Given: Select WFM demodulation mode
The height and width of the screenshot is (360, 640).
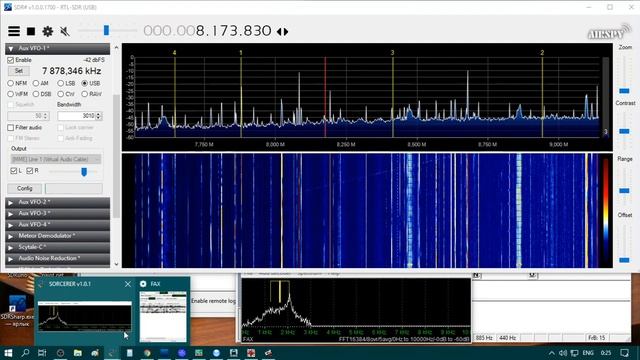Looking at the screenshot, I should (11, 94).
